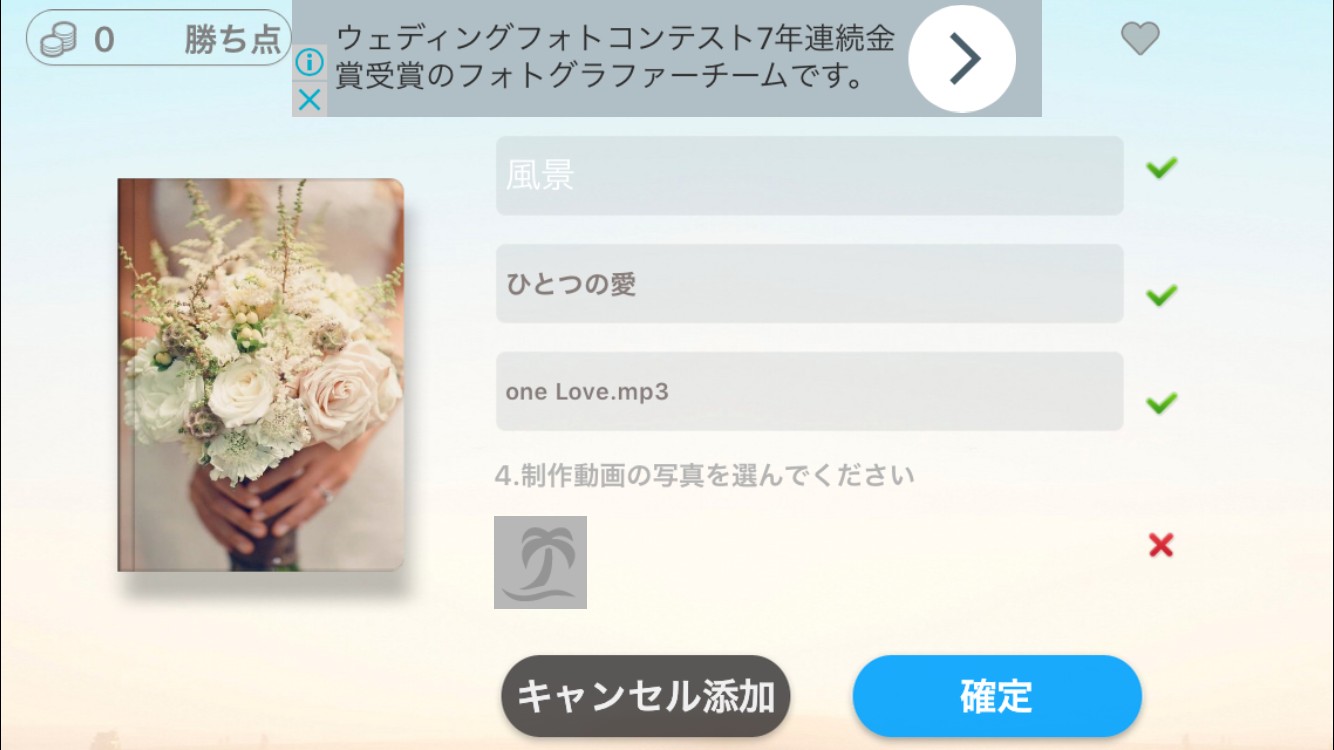Click green checkmark beside 風景 field
Viewport: 1334px width, 750px height.
coord(1161,168)
